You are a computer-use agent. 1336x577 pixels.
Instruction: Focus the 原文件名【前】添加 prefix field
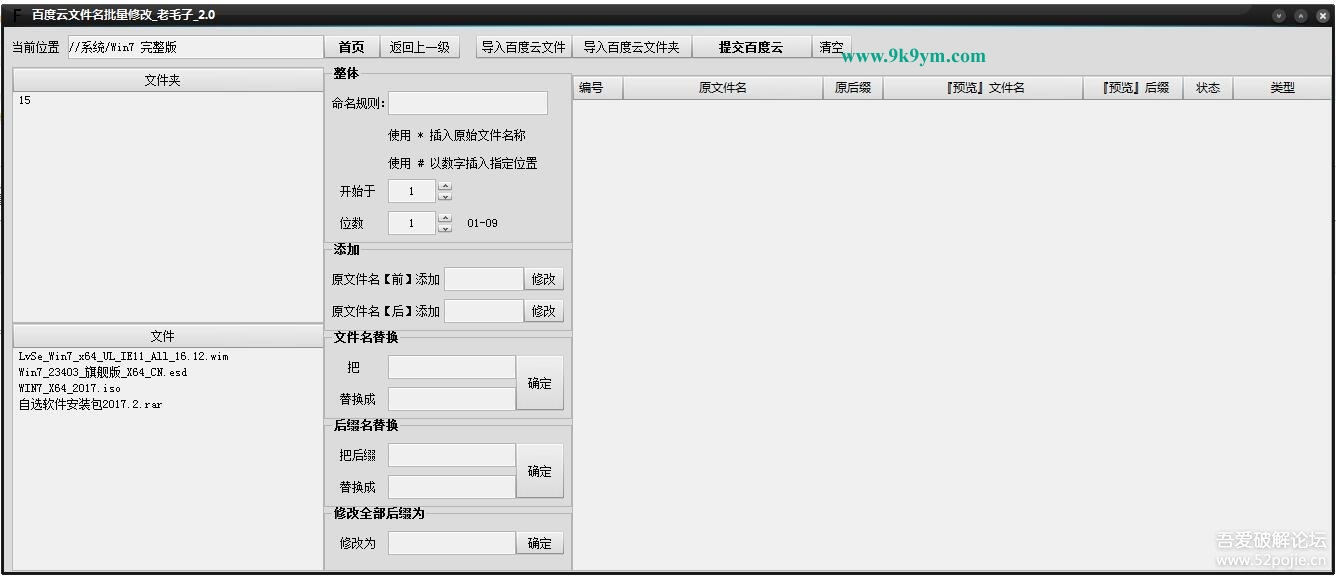click(x=484, y=279)
